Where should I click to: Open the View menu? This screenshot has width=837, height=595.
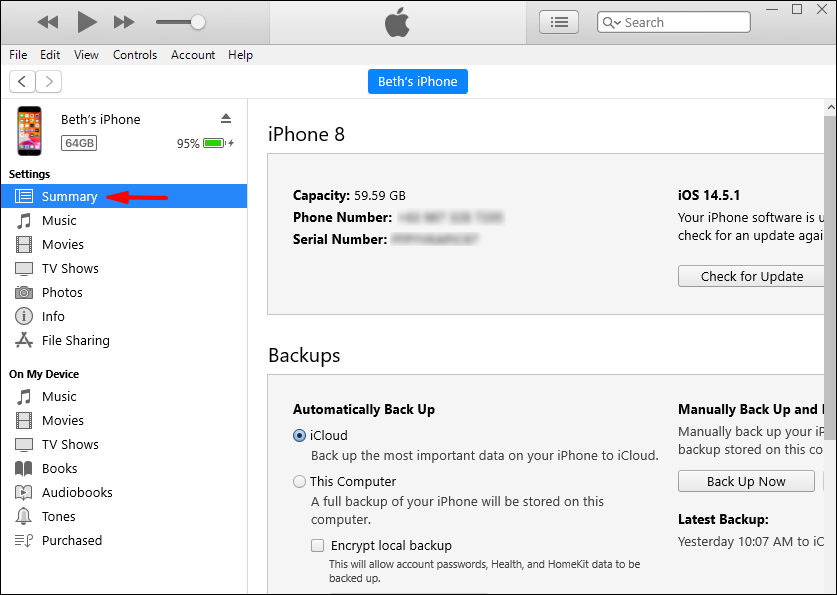point(86,55)
